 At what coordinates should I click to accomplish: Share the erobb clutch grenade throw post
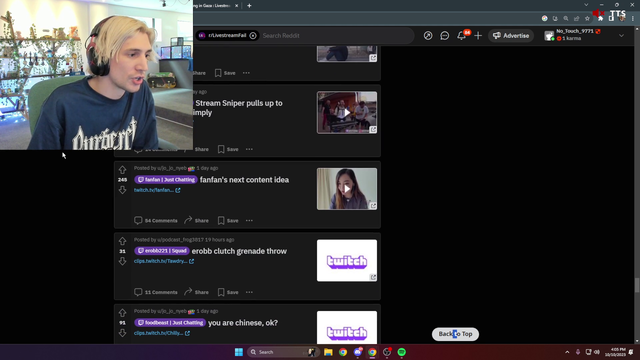(196, 292)
